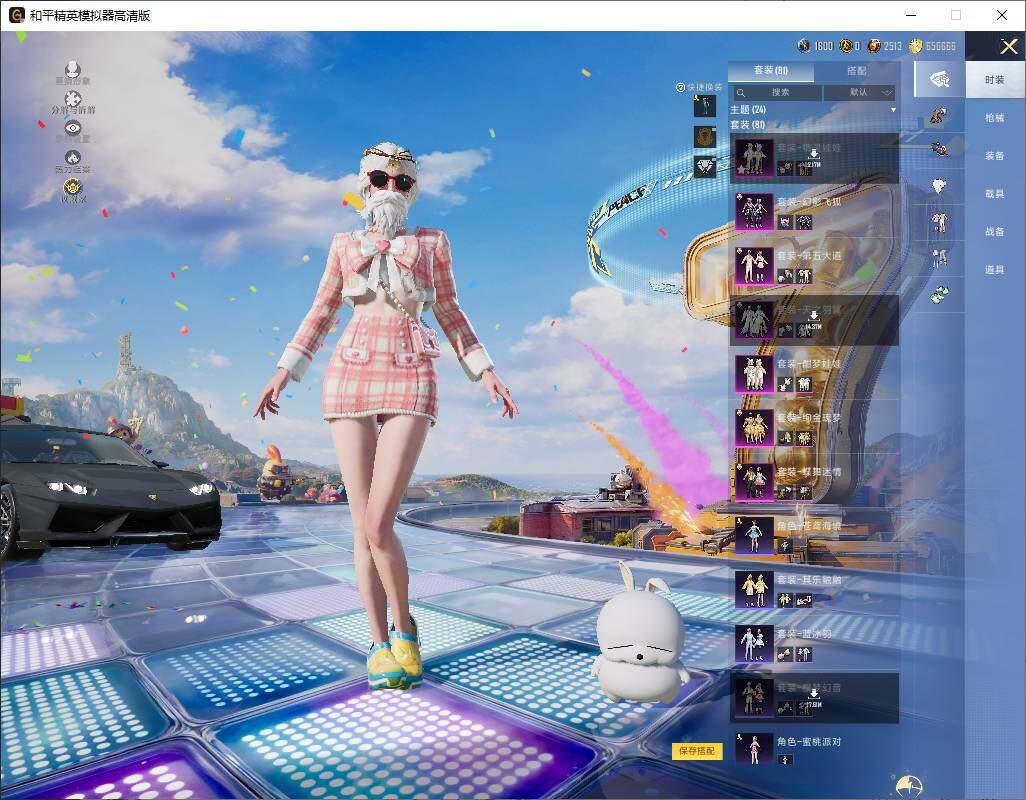This screenshot has height=800, width=1026.
Task: Select the 套装-第五大道 outfit thumbnail
Action: 754,266
